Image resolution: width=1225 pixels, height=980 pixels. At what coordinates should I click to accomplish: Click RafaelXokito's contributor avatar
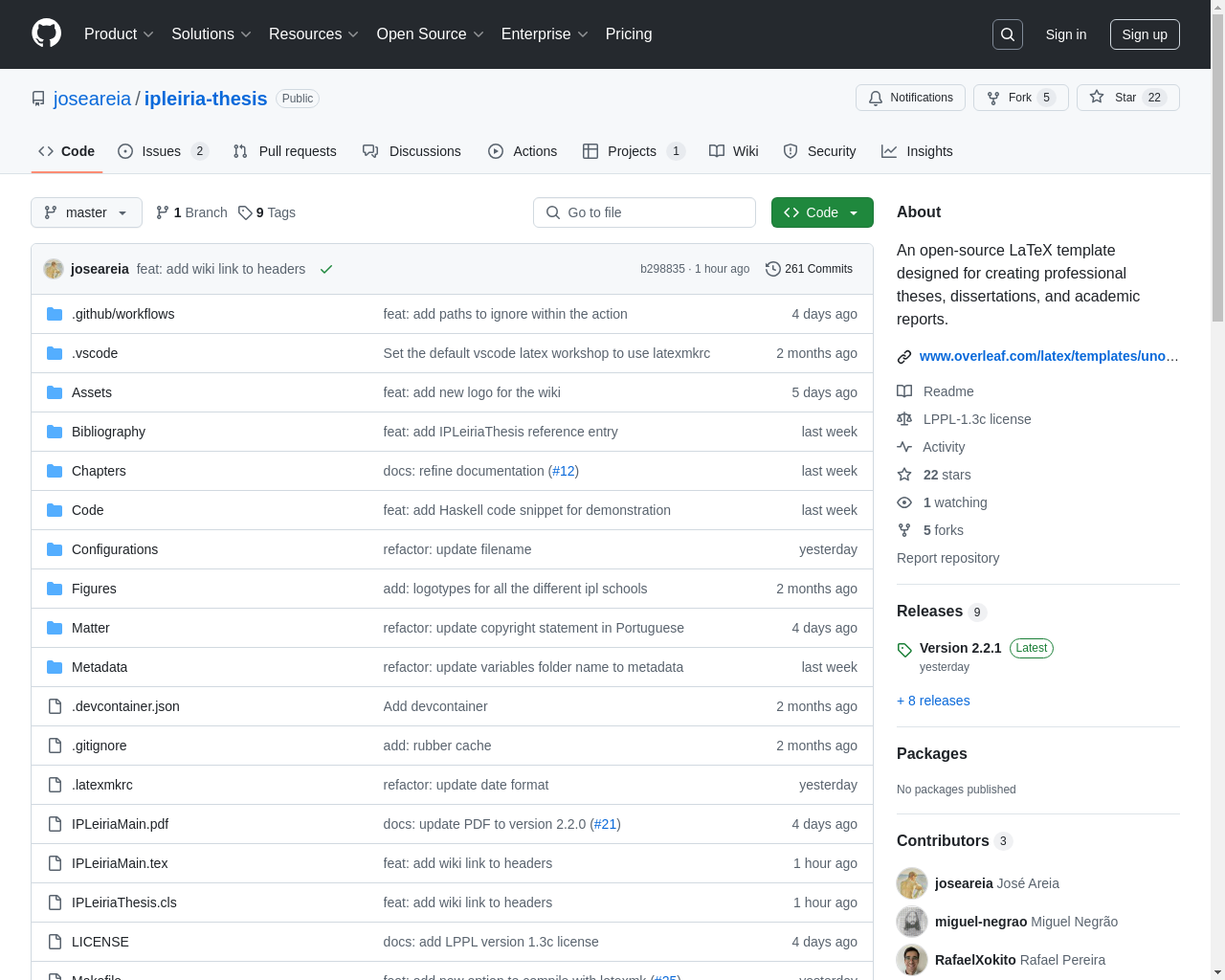tap(912, 960)
